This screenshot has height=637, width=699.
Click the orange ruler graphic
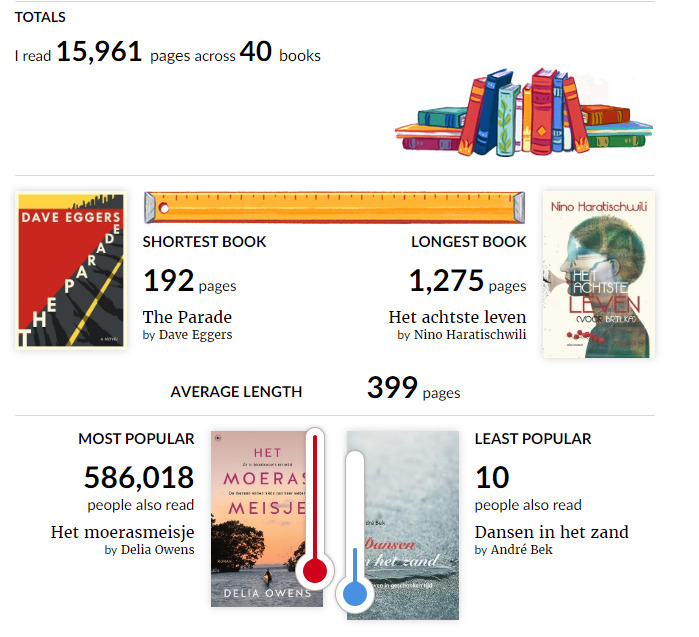coord(334,207)
